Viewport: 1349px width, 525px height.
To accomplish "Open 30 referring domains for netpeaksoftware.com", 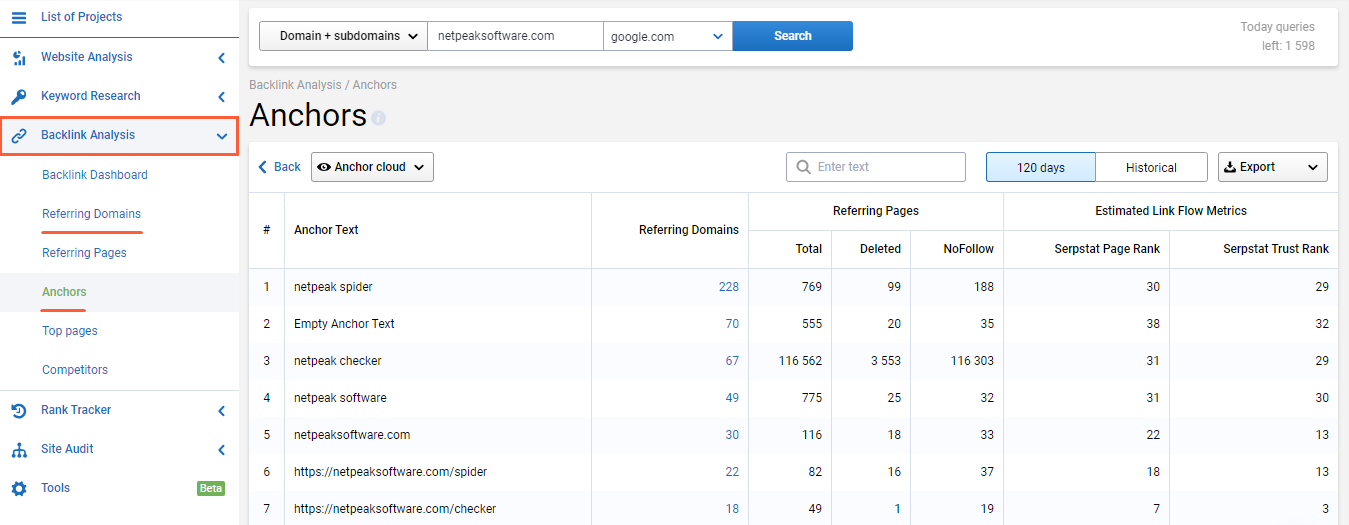I will [732, 435].
